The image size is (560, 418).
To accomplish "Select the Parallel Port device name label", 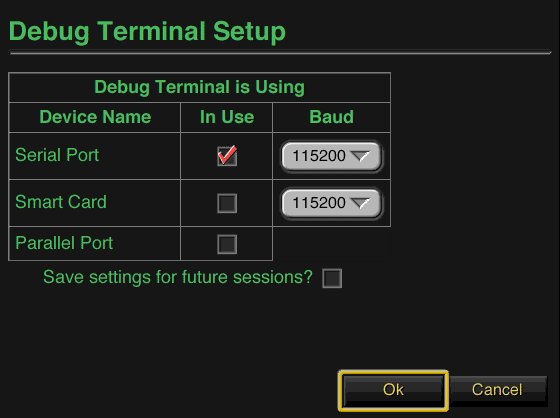I will (x=64, y=243).
